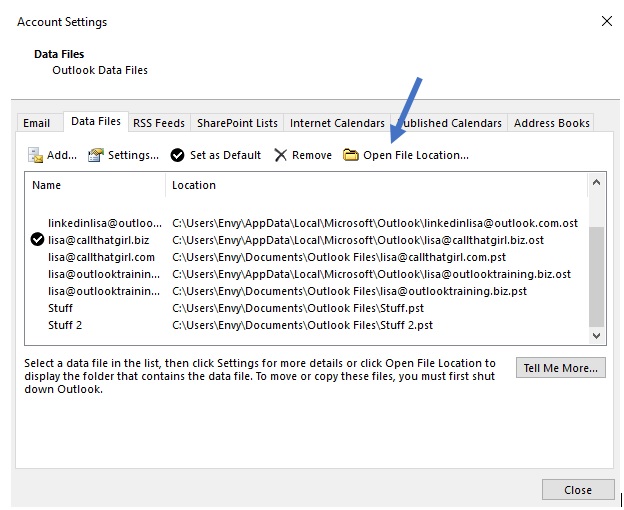Select the lisa@callthatgirl.biz data file
This screenshot has width=624, height=510.
coord(98,240)
